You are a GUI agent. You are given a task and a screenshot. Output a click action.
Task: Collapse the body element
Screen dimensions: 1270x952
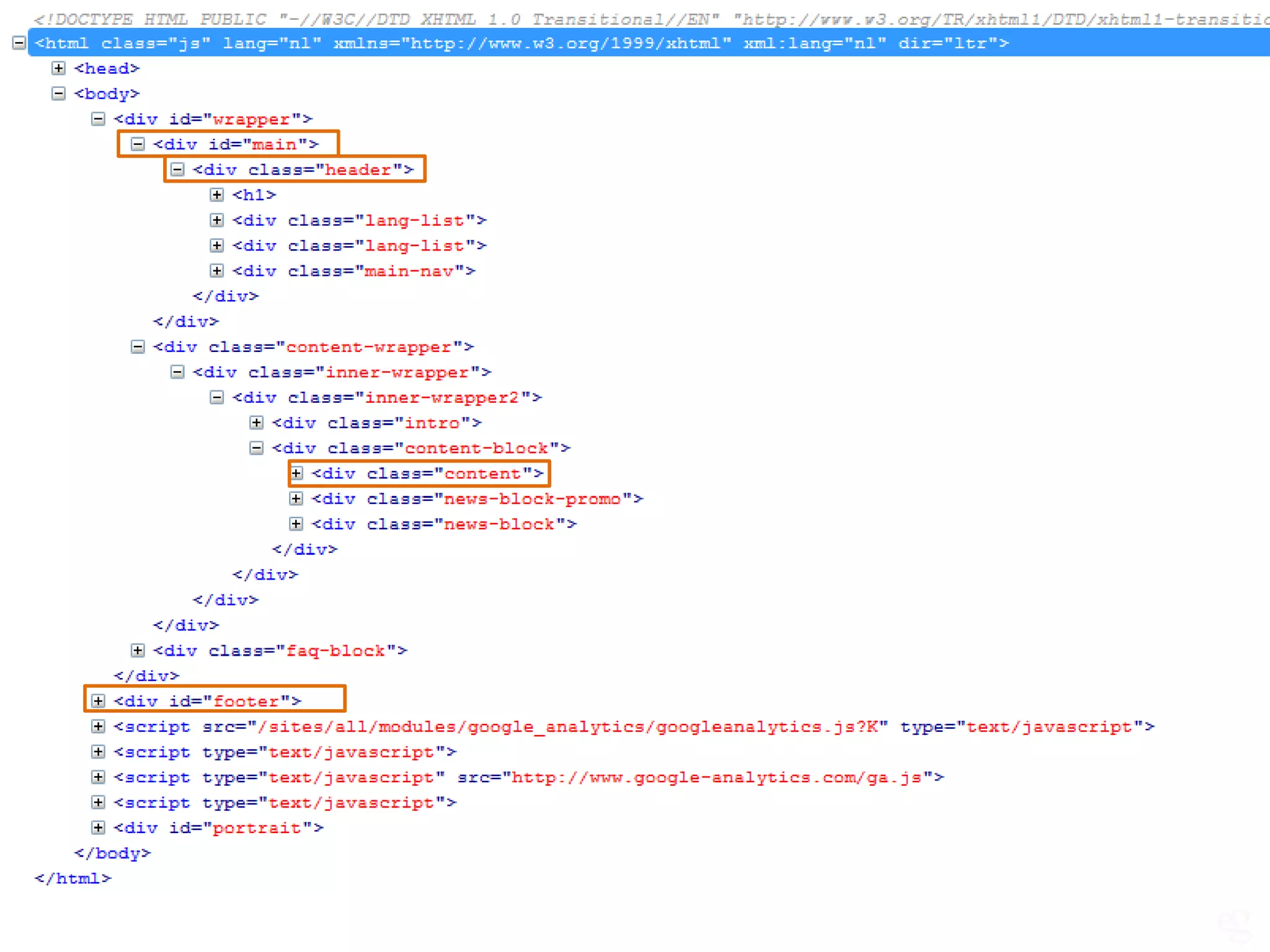tap(59, 94)
